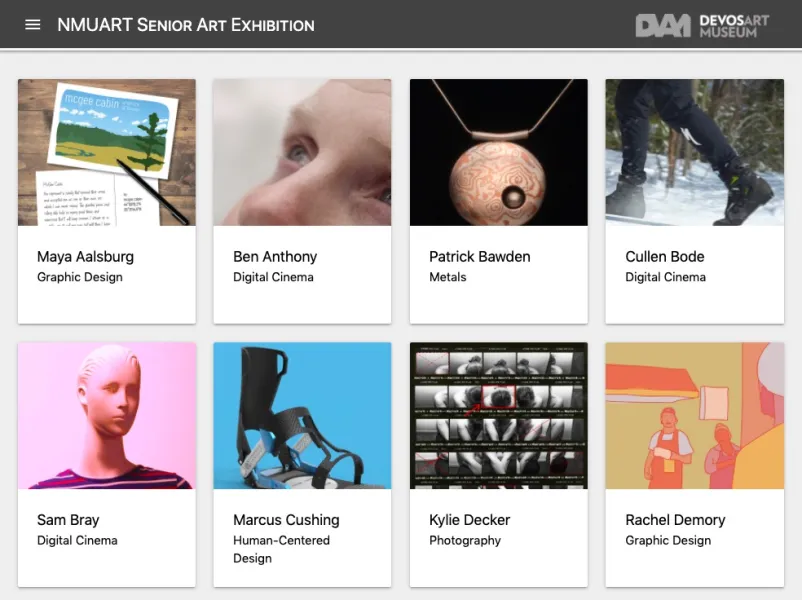This screenshot has height=600, width=802.
Task: Select the Photography label under Kylie Decker
Action: point(465,540)
